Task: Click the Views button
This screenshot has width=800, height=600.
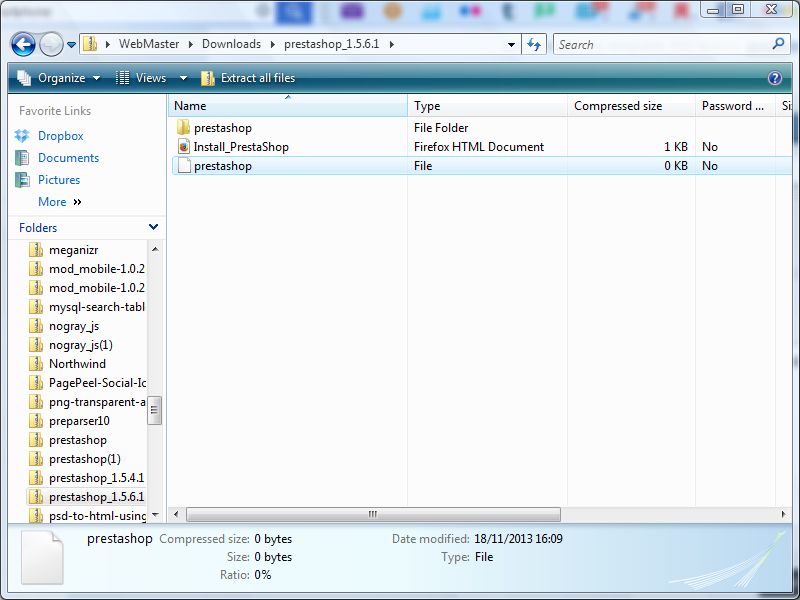Action: (141, 78)
